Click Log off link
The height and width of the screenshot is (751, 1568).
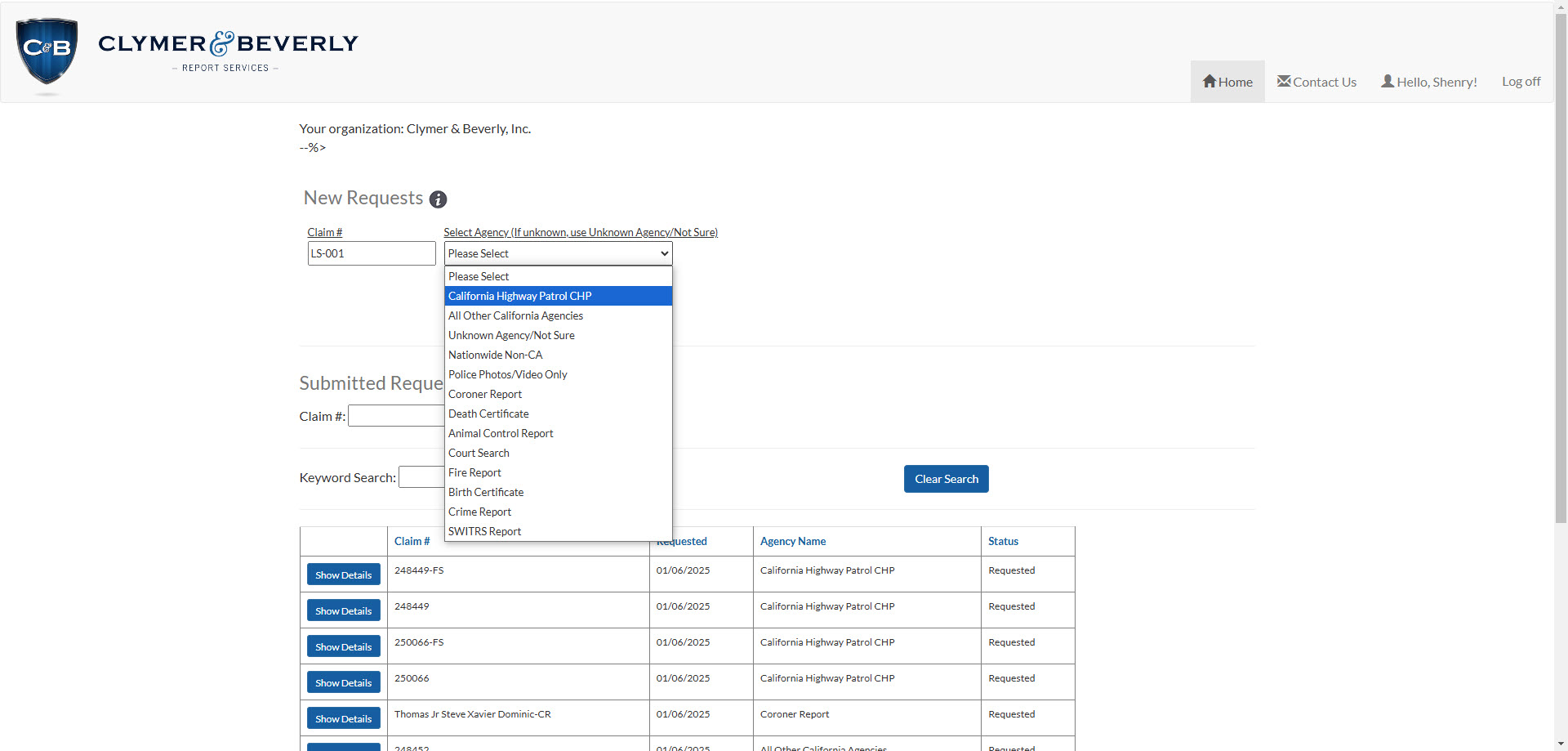[x=1521, y=82]
